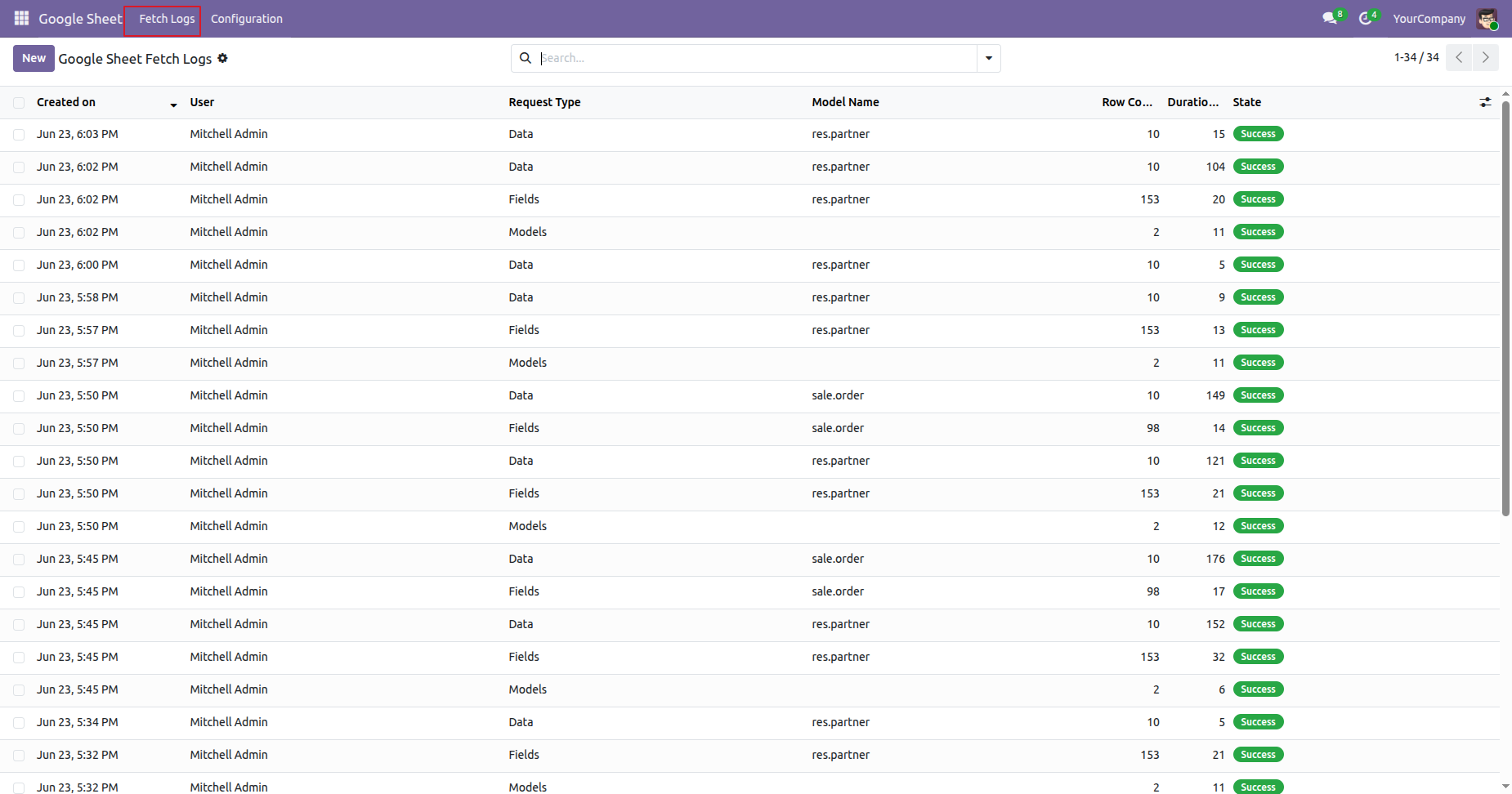
Task: Focus the Search input field
Action: tap(756, 58)
